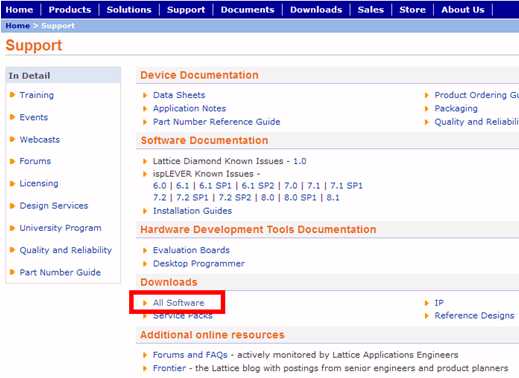Open the Products menu in navigation bar

pyautogui.click(x=70, y=9)
